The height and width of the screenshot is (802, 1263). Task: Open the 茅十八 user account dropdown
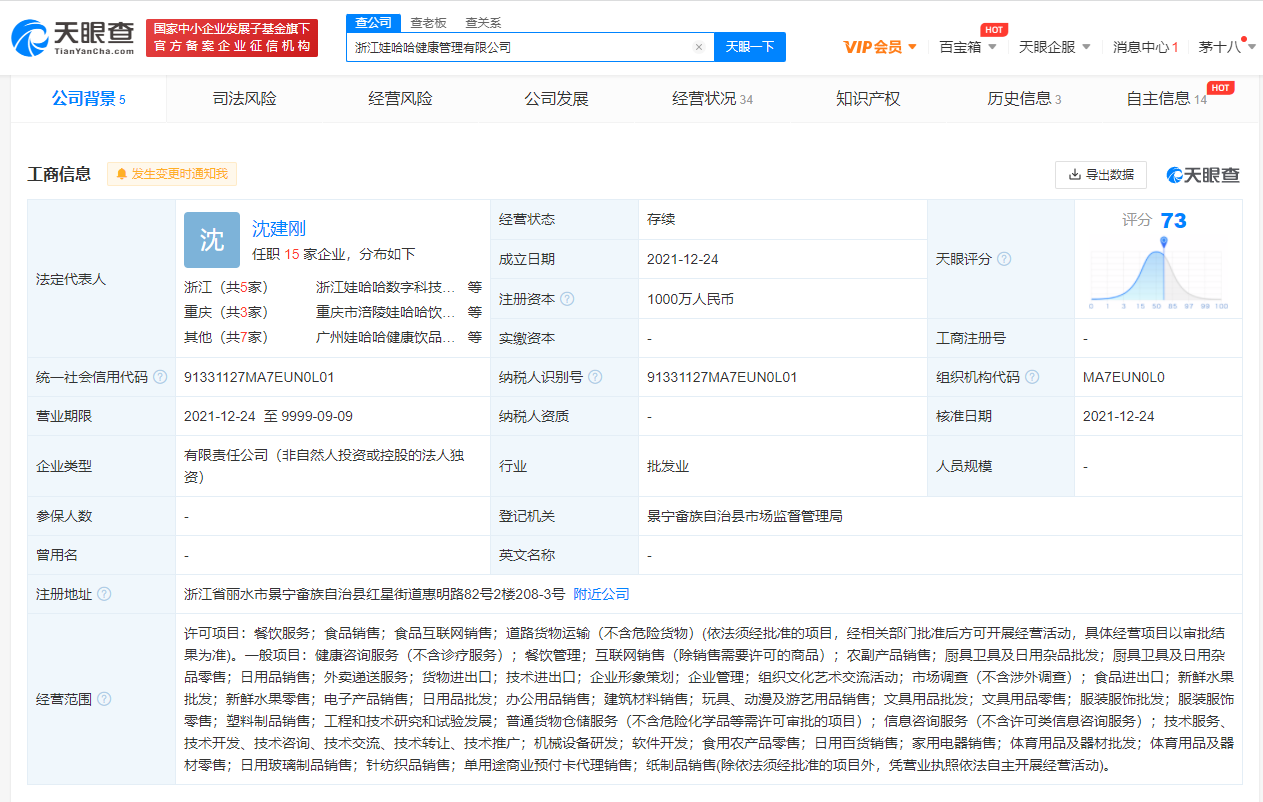[1227, 47]
